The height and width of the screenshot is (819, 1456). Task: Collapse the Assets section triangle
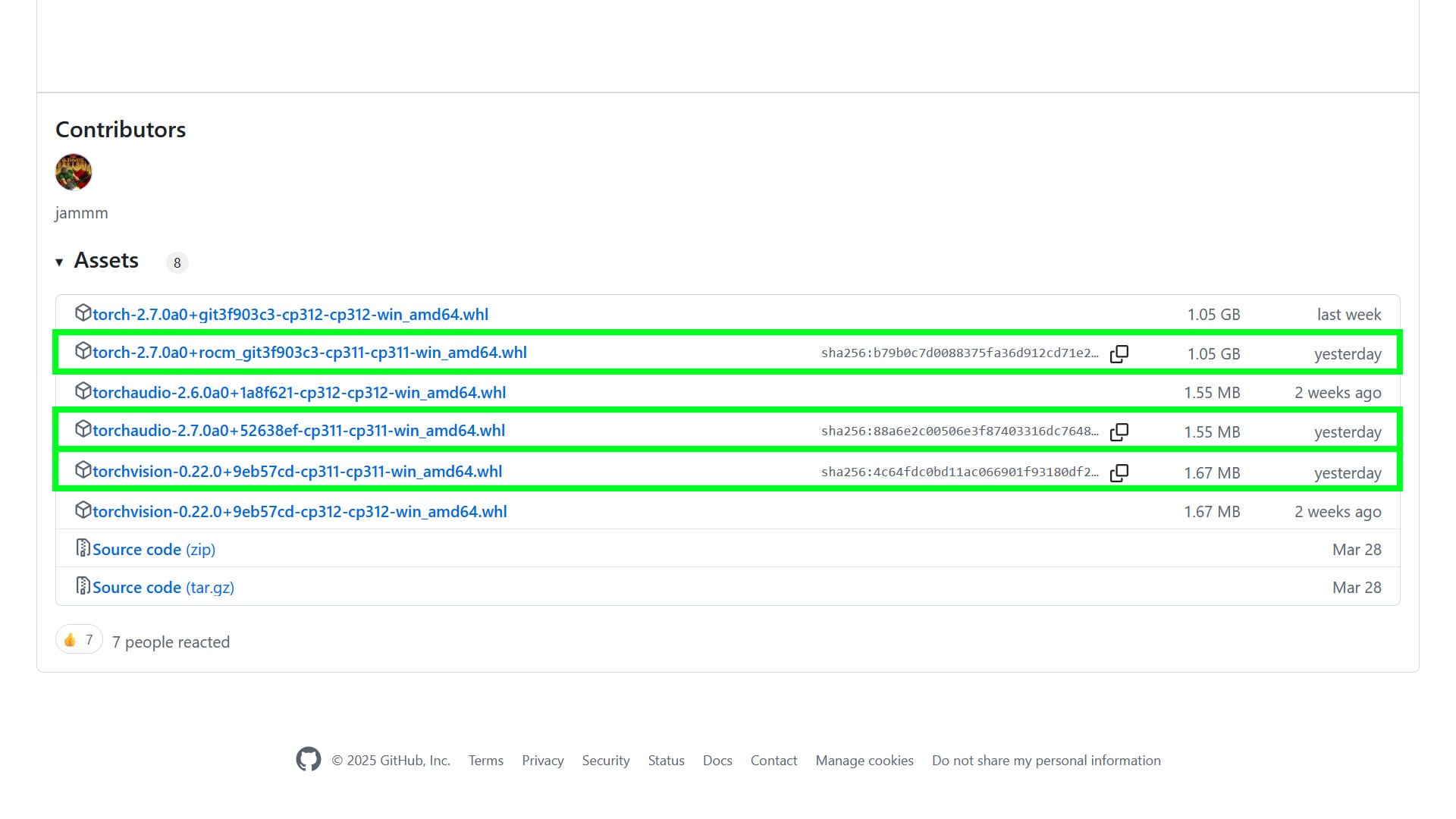[x=59, y=262]
